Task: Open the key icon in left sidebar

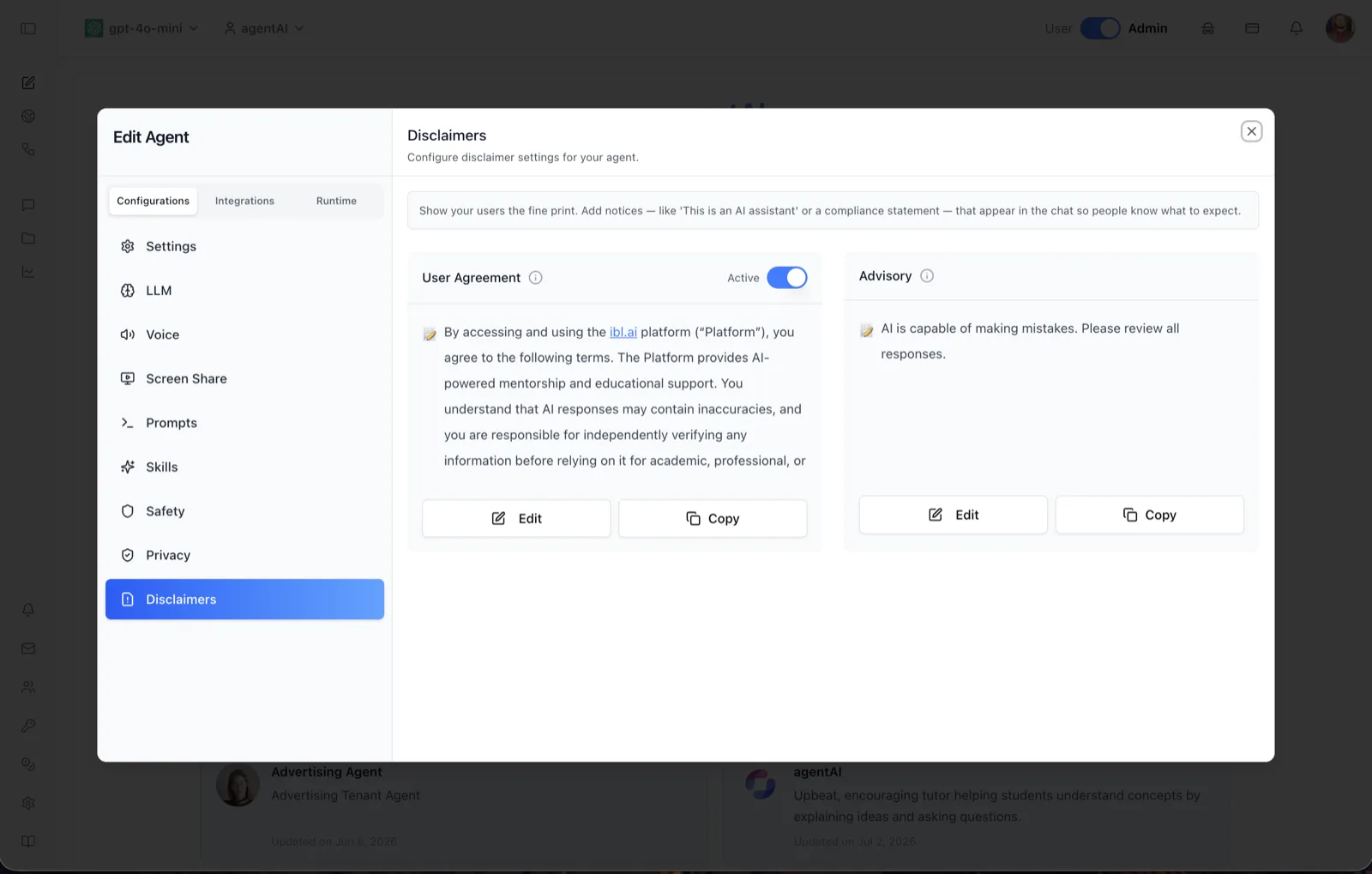Action: tap(28, 726)
